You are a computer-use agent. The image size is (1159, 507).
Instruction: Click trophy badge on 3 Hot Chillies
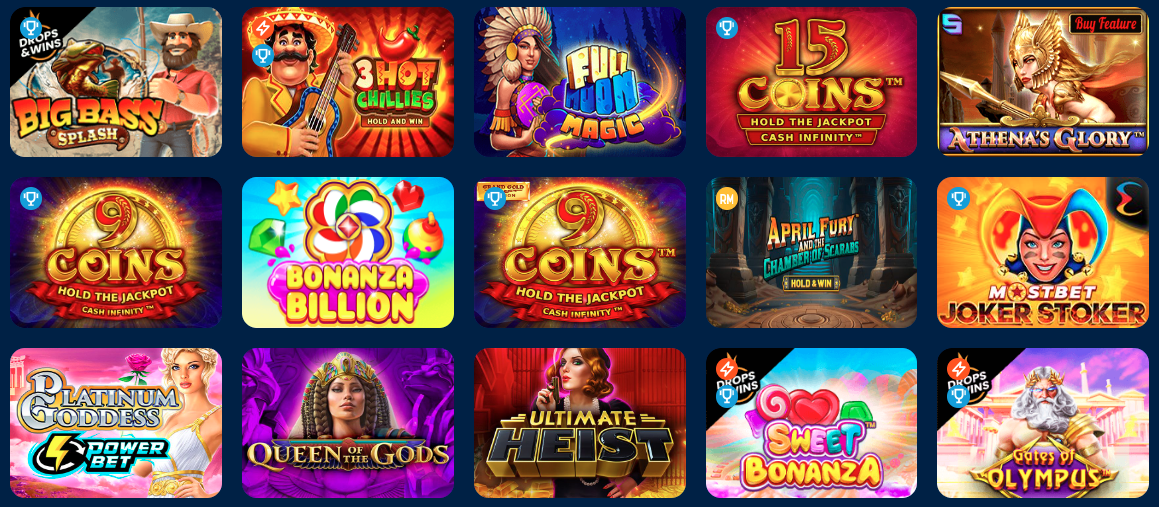tap(263, 55)
